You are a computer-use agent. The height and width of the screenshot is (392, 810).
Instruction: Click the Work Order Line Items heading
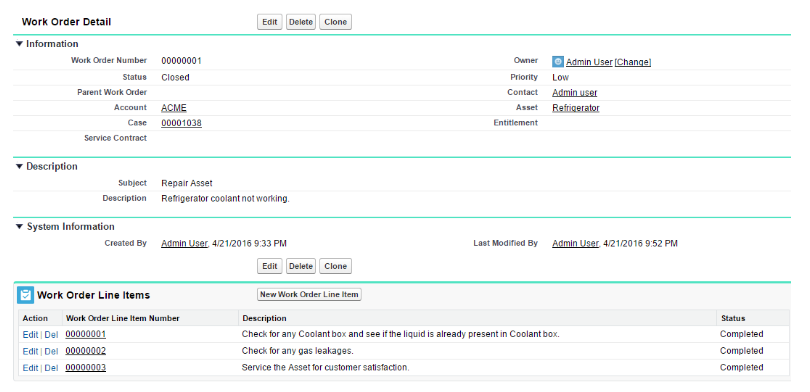pos(94,295)
